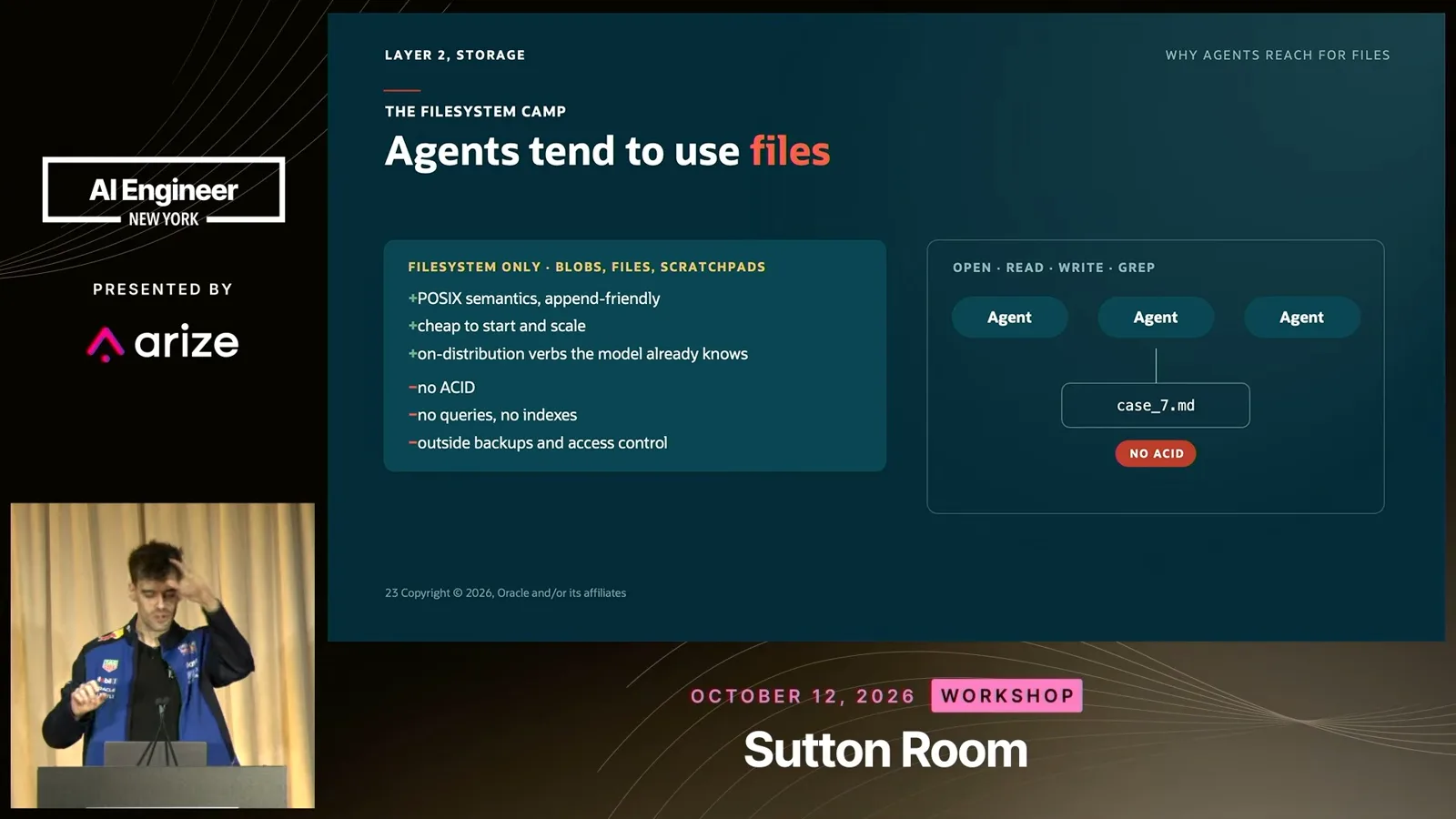Screen dimensions: 1456x819
Task: Click 'THE FILESYSTEM CAMP' subtitle
Action: coord(475,112)
